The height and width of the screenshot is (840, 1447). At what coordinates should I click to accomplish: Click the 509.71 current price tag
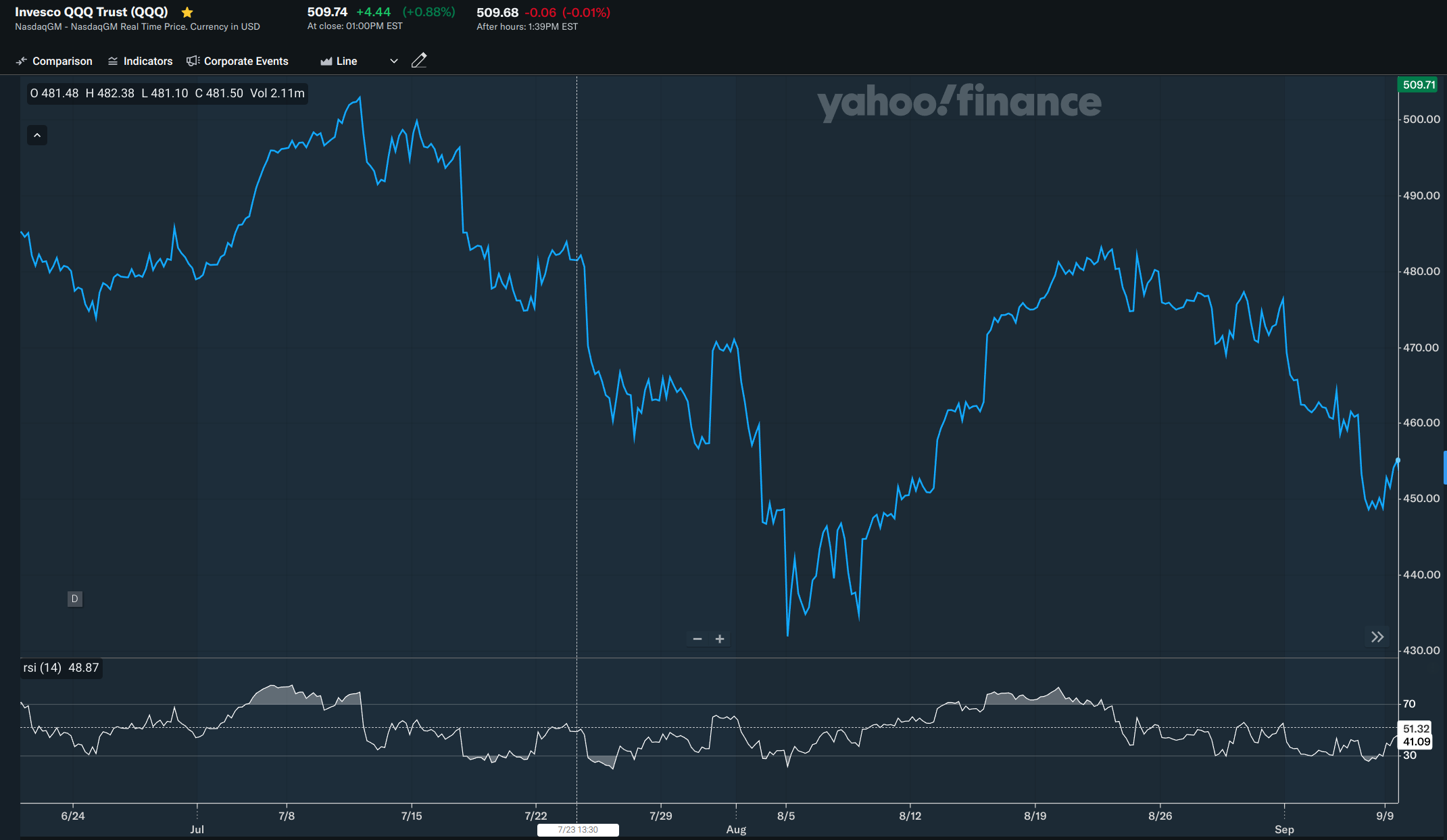pyautogui.click(x=1419, y=84)
